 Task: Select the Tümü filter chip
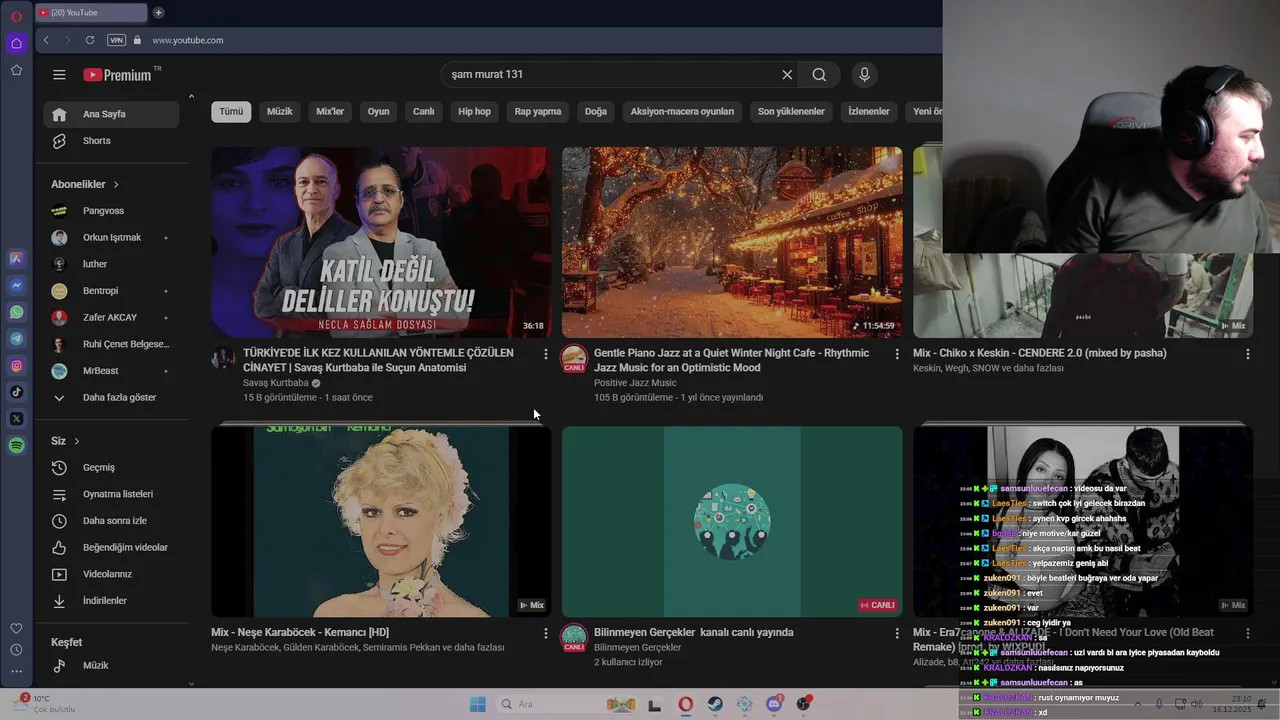(231, 111)
